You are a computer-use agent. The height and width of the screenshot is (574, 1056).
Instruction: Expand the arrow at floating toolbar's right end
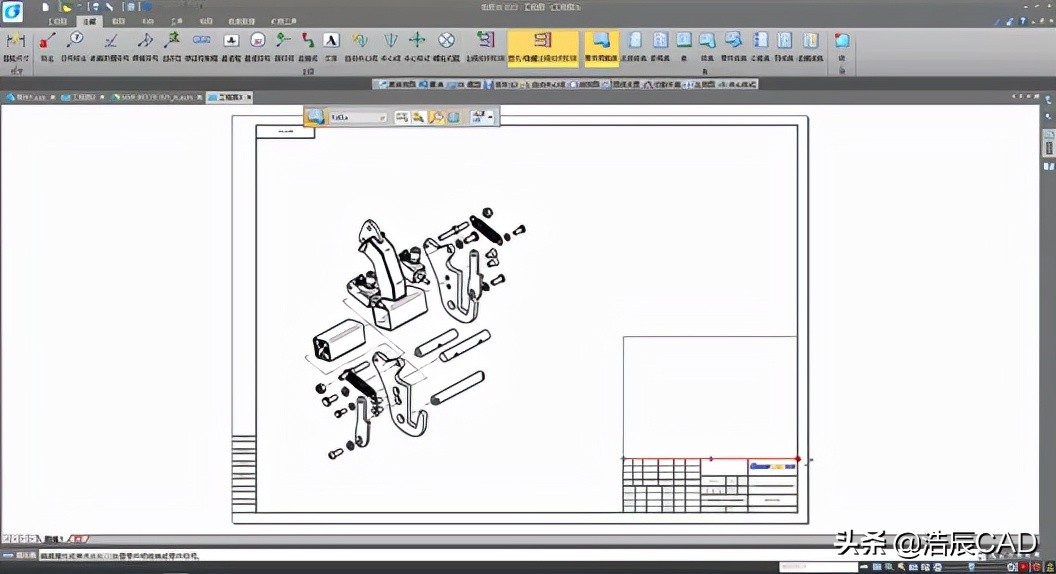point(491,118)
